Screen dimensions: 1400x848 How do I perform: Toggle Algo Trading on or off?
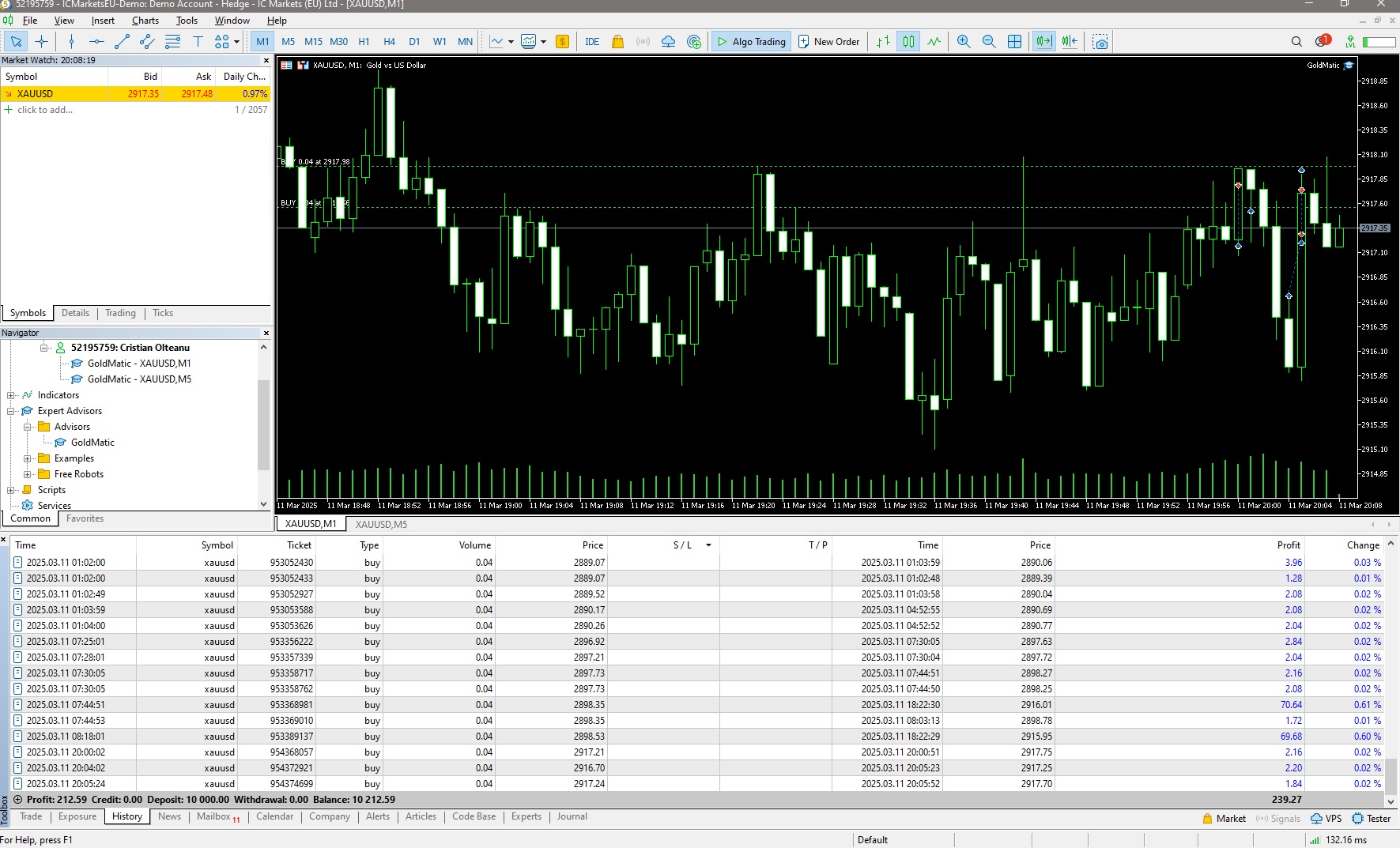(x=751, y=42)
